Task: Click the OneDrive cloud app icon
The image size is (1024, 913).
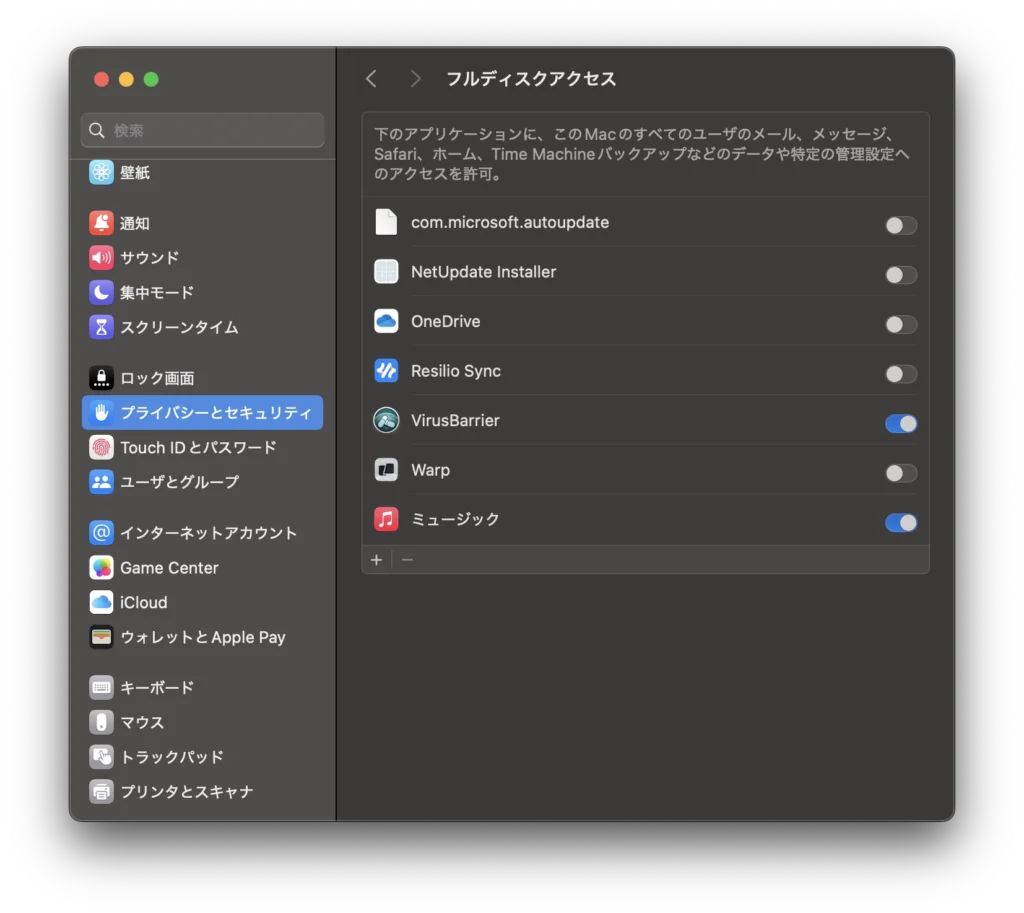Action: pyautogui.click(x=386, y=321)
